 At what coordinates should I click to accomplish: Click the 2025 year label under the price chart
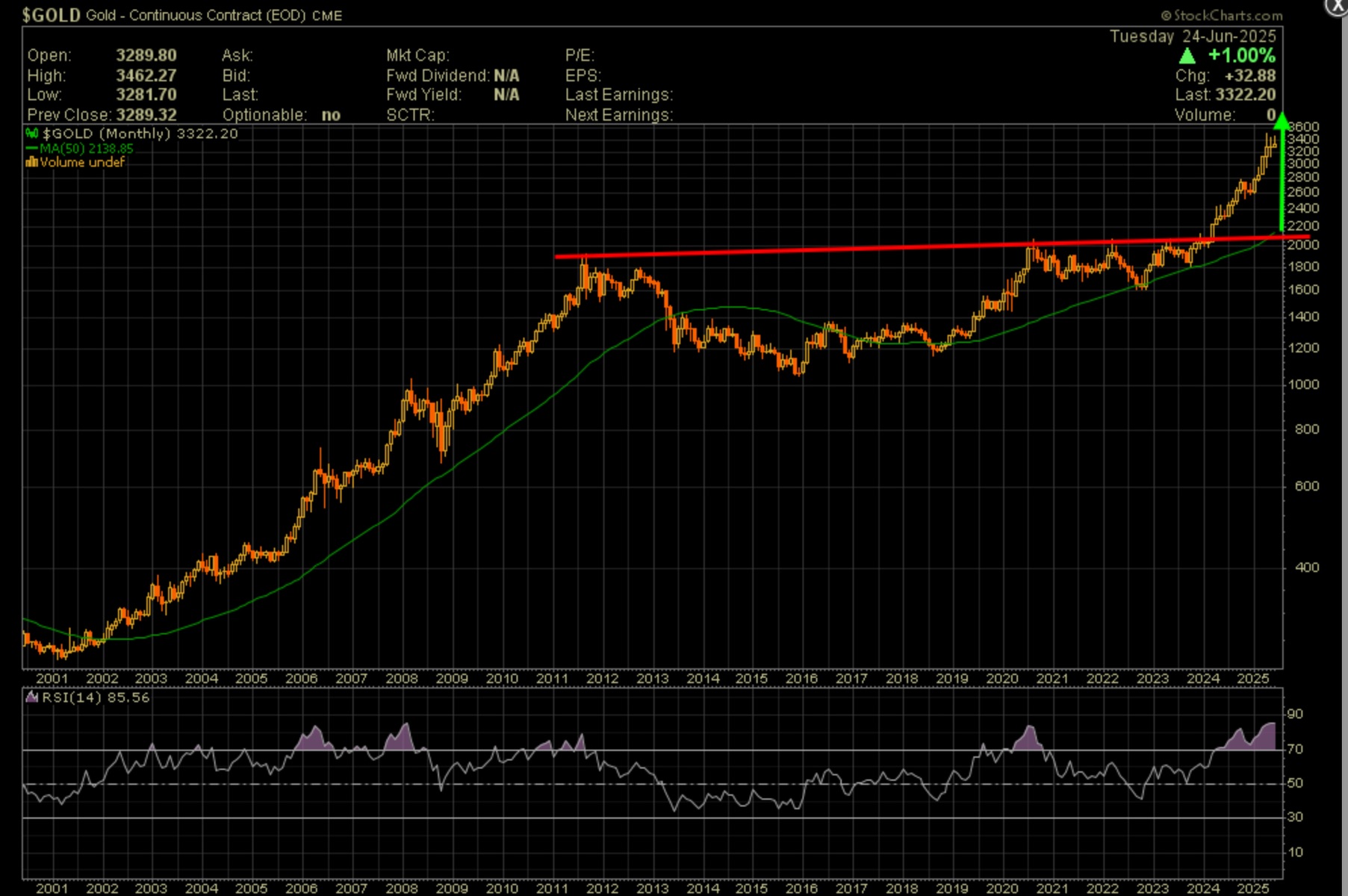tap(1252, 679)
